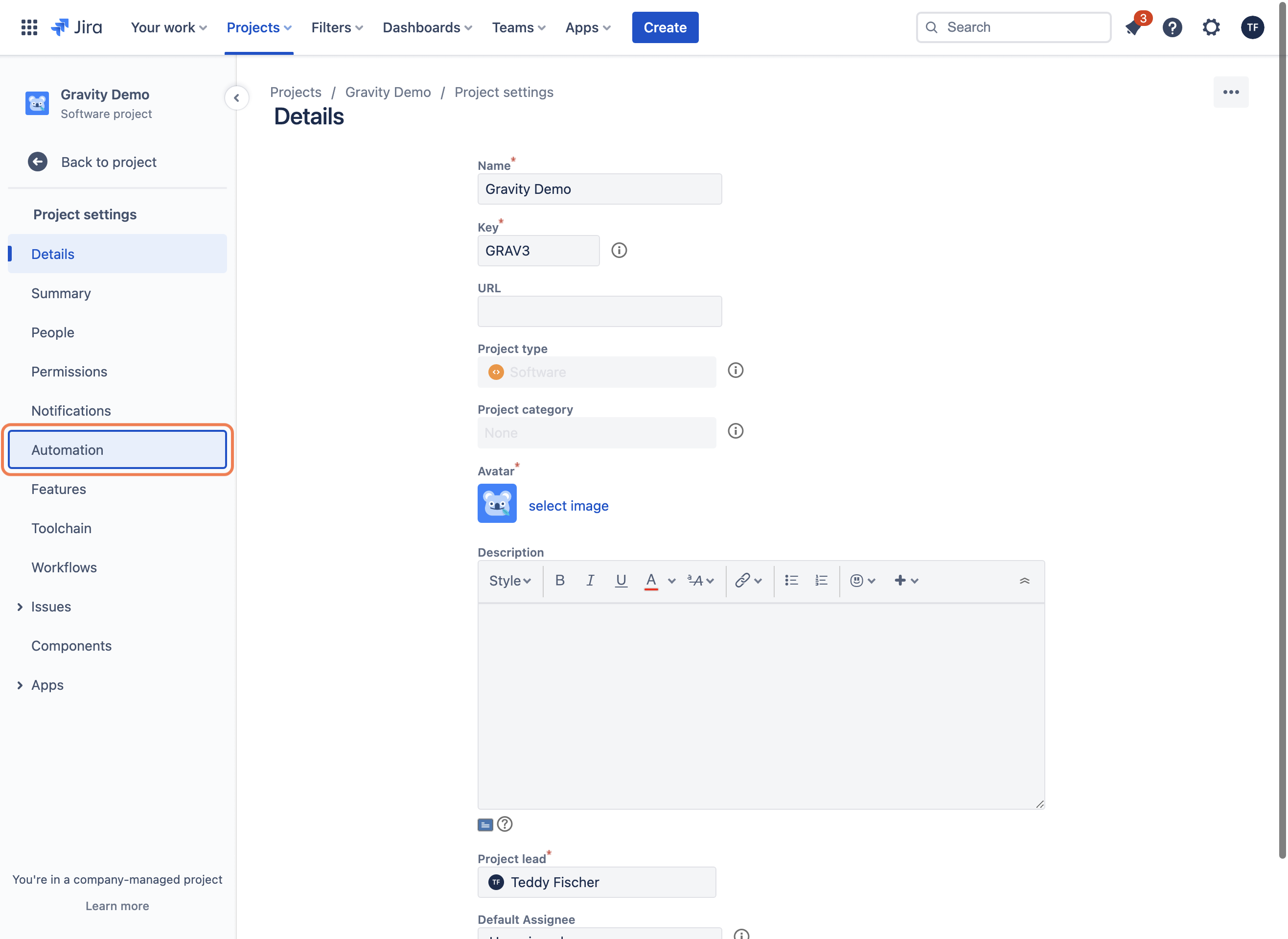The width and height of the screenshot is (1288, 939).
Task: Open Notifications settings page
Action: (x=117, y=411)
